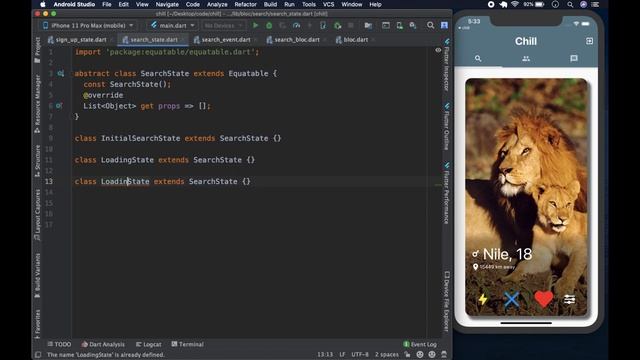Open the Device File Explorer panel
640x360 pixels.
(x=447, y=301)
